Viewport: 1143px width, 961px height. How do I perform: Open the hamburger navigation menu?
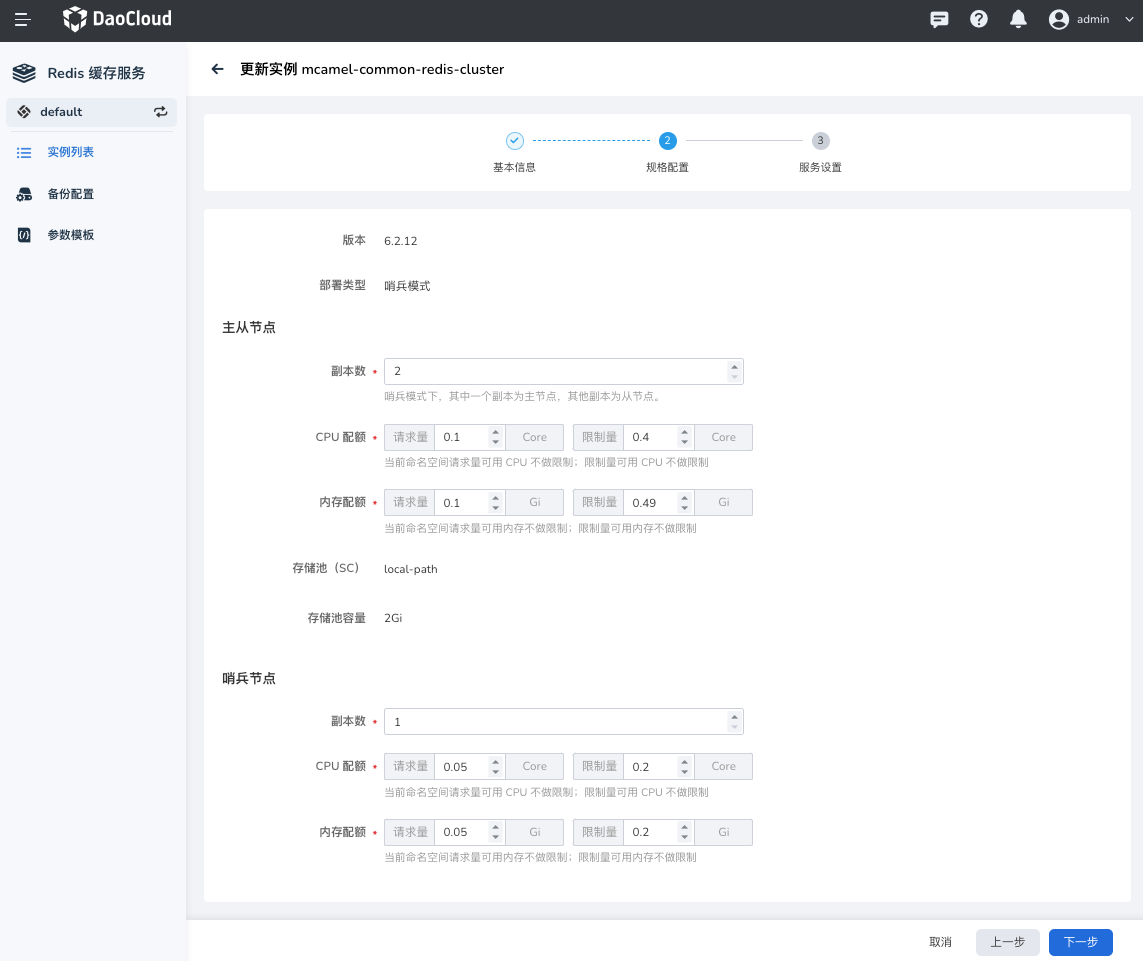coord(22,19)
